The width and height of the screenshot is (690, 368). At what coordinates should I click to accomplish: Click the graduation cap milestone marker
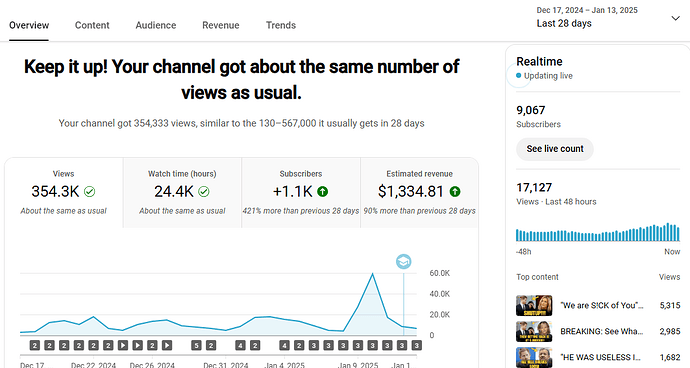tap(404, 261)
